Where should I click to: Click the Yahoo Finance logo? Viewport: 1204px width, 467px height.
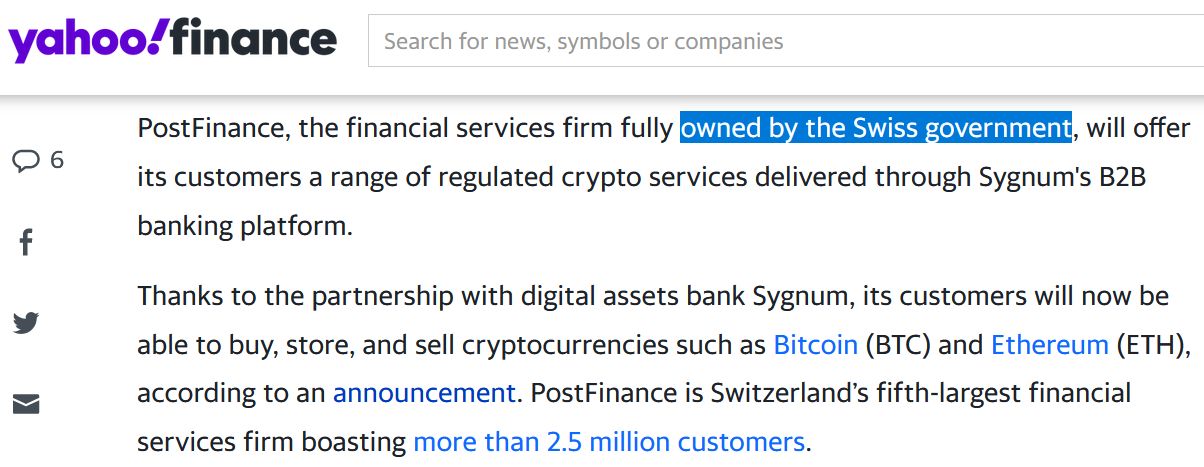172,41
